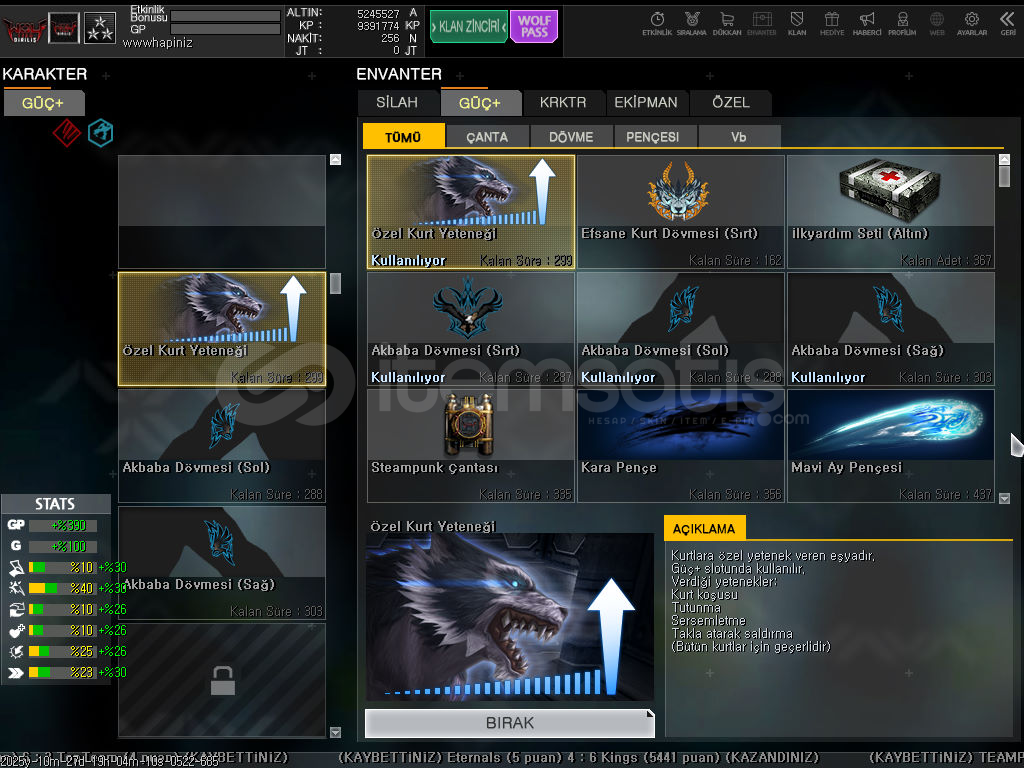
Task: Click the Geri back arrow
Action: coord(1008,23)
